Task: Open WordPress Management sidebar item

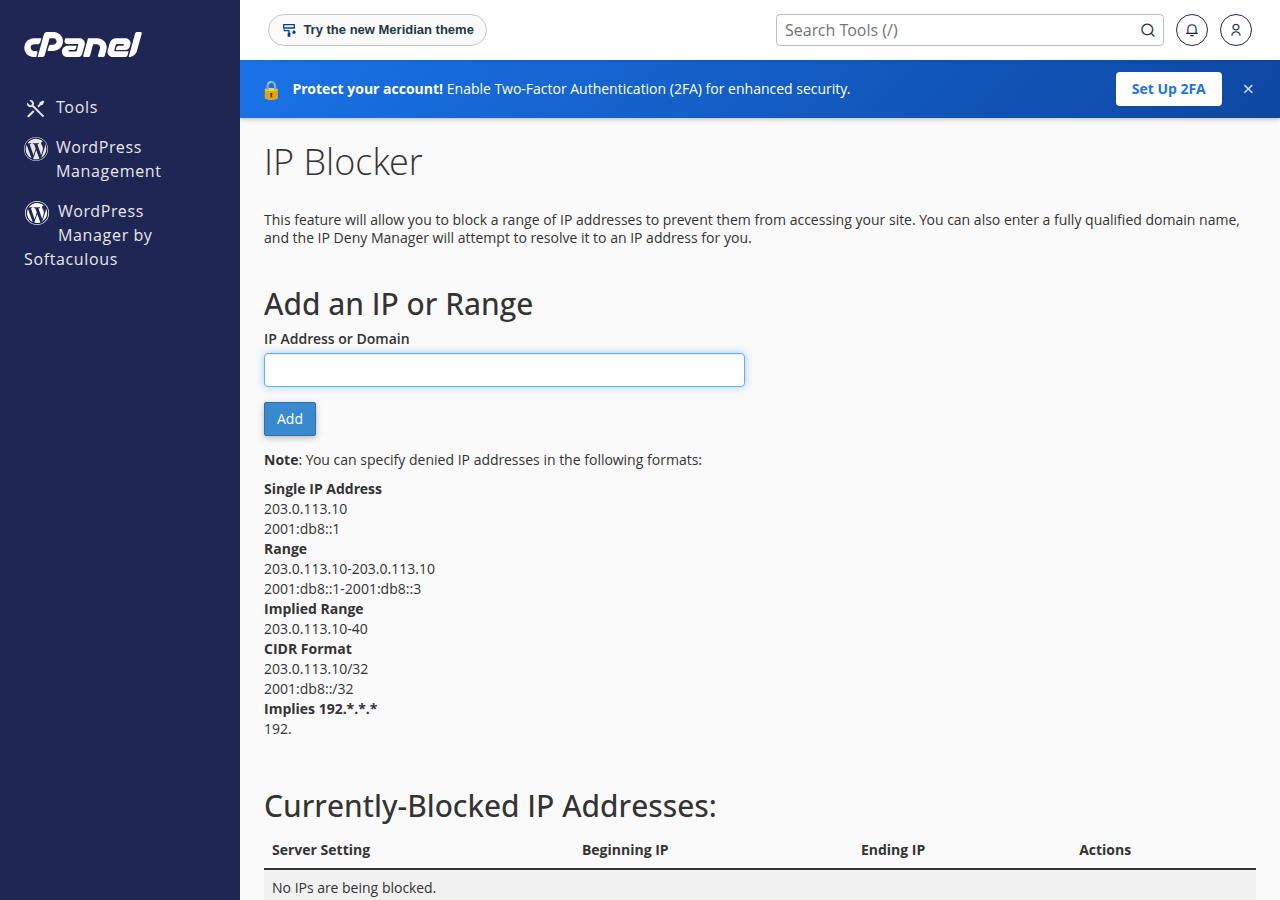Action: 108,159
